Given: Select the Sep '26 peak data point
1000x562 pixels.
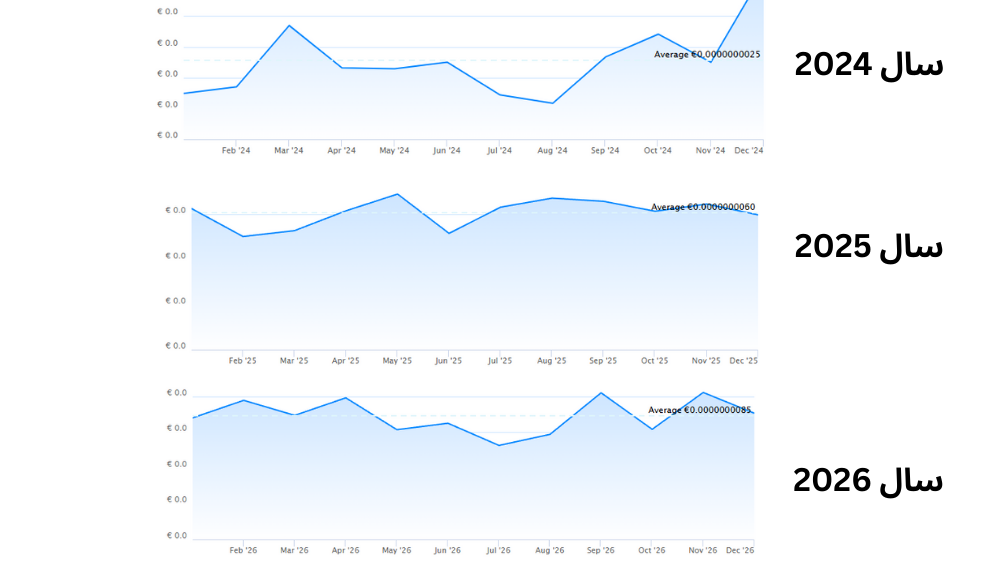Looking at the screenshot, I should click(601, 393).
